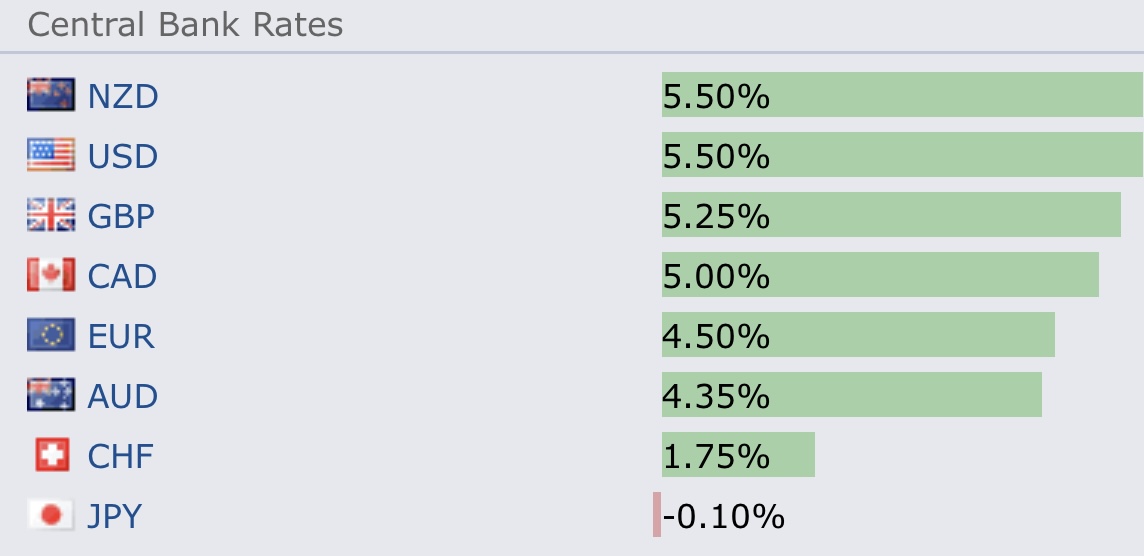Click the Swiss flag icon
1144x556 pixels.
(51, 456)
